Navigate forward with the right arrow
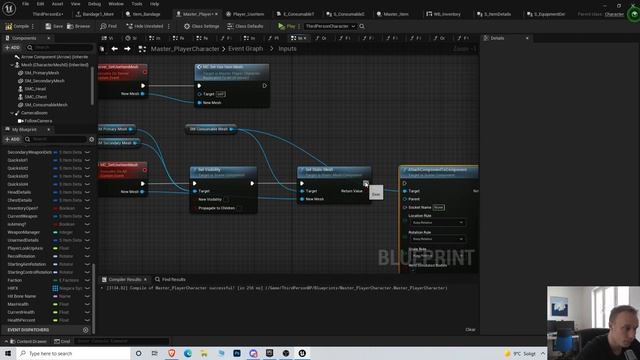This screenshot has height=360, width=640. (127, 49)
